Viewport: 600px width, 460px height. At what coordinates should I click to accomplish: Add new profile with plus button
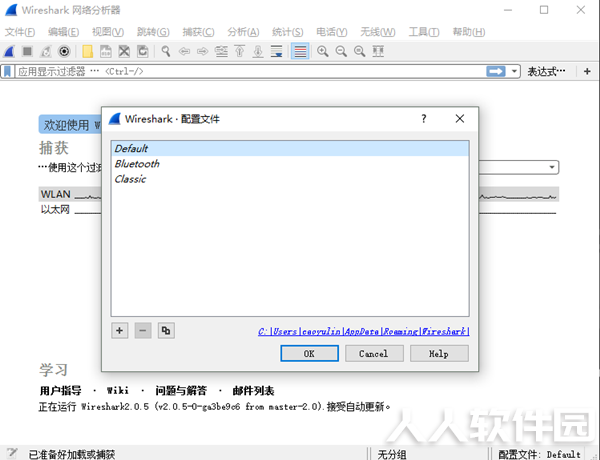click(119, 331)
